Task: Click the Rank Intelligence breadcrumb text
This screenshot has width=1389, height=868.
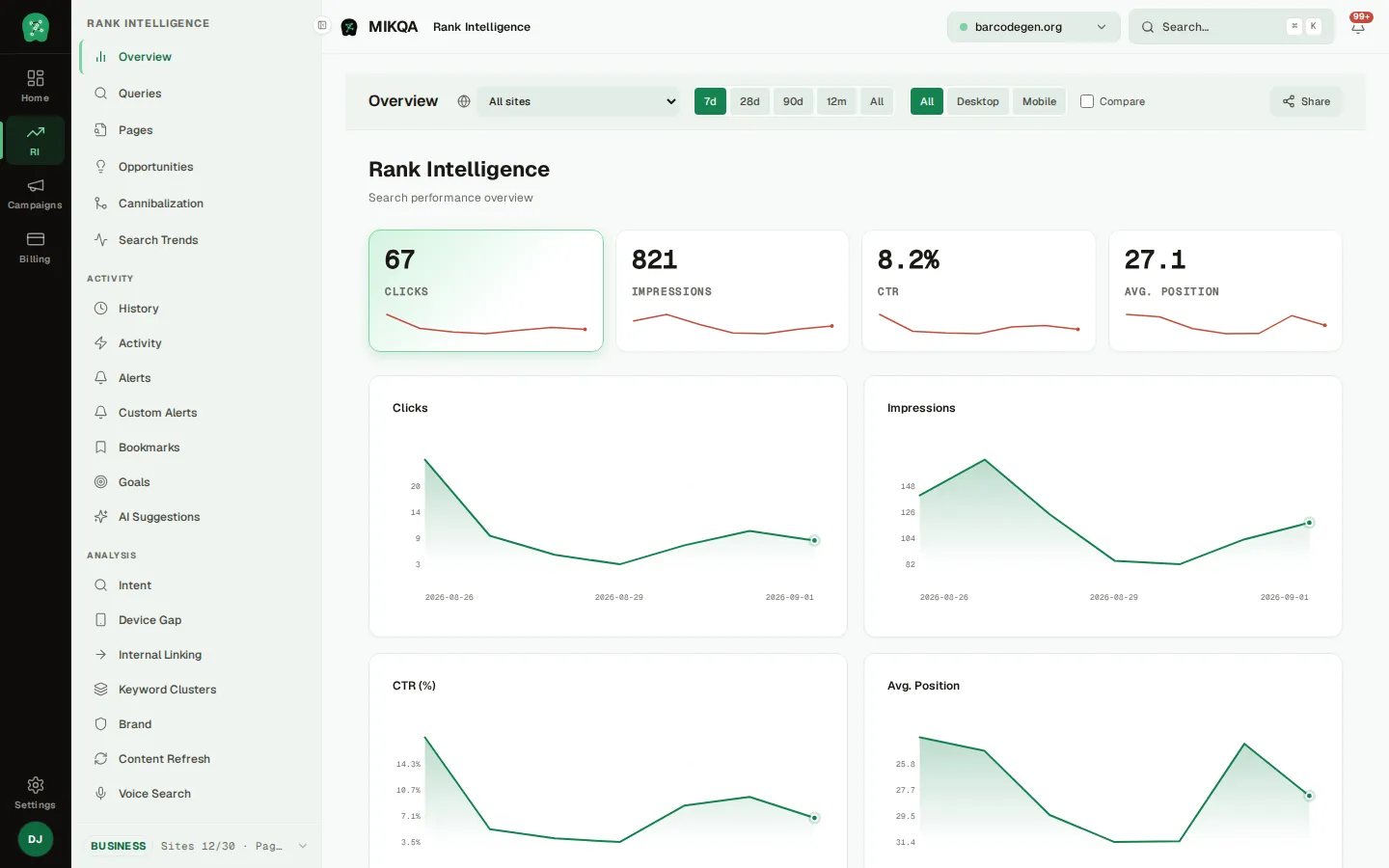Action: (x=481, y=27)
